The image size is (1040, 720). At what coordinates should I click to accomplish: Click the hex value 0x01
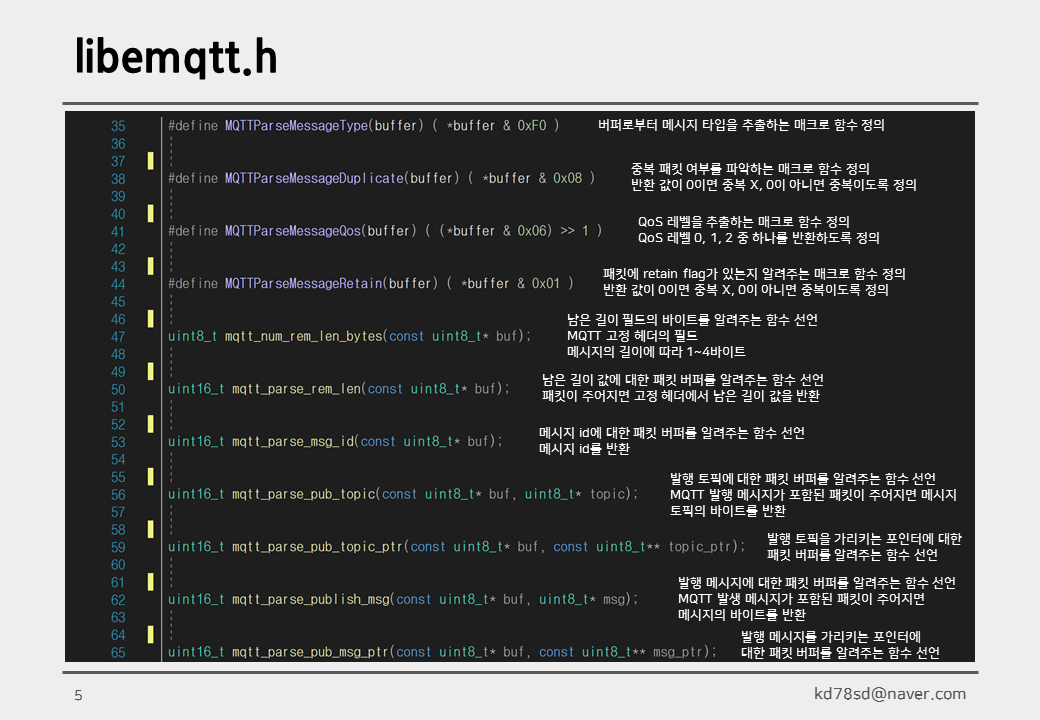pyautogui.click(x=546, y=283)
